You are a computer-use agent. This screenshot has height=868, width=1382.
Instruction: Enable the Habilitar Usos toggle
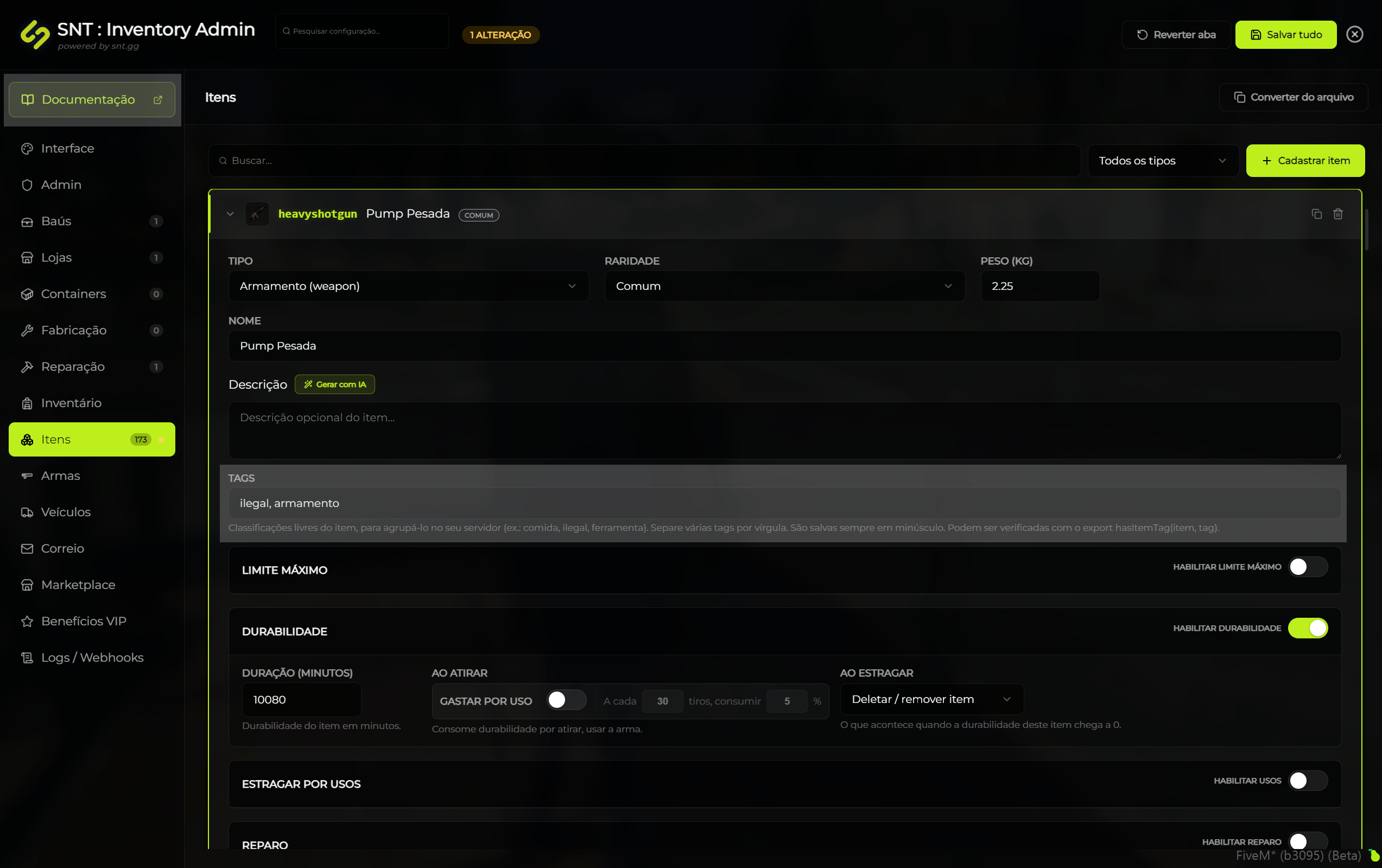pos(1308,781)
